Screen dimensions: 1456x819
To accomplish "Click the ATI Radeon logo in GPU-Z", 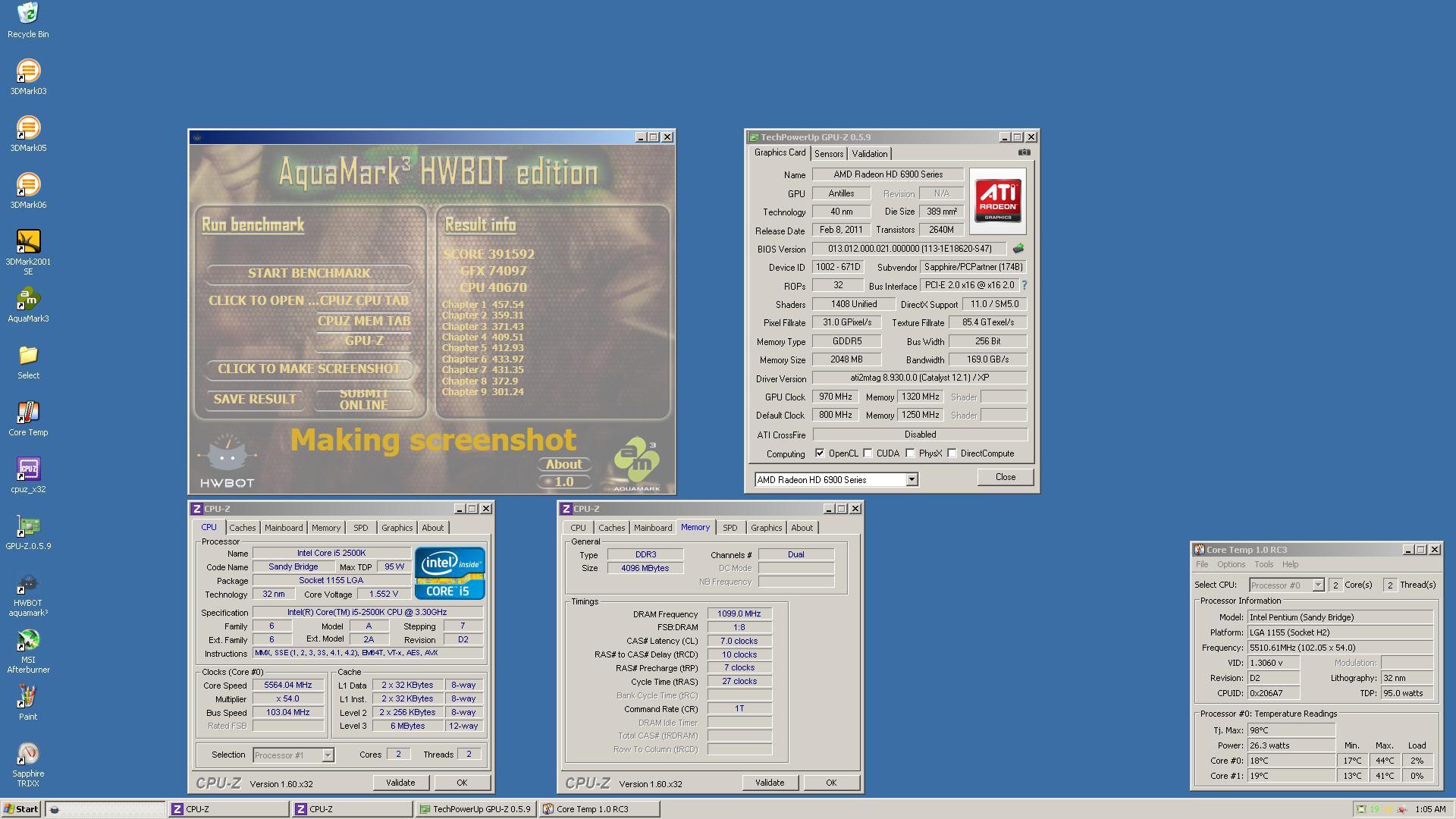I will click(x=997, y=201).
